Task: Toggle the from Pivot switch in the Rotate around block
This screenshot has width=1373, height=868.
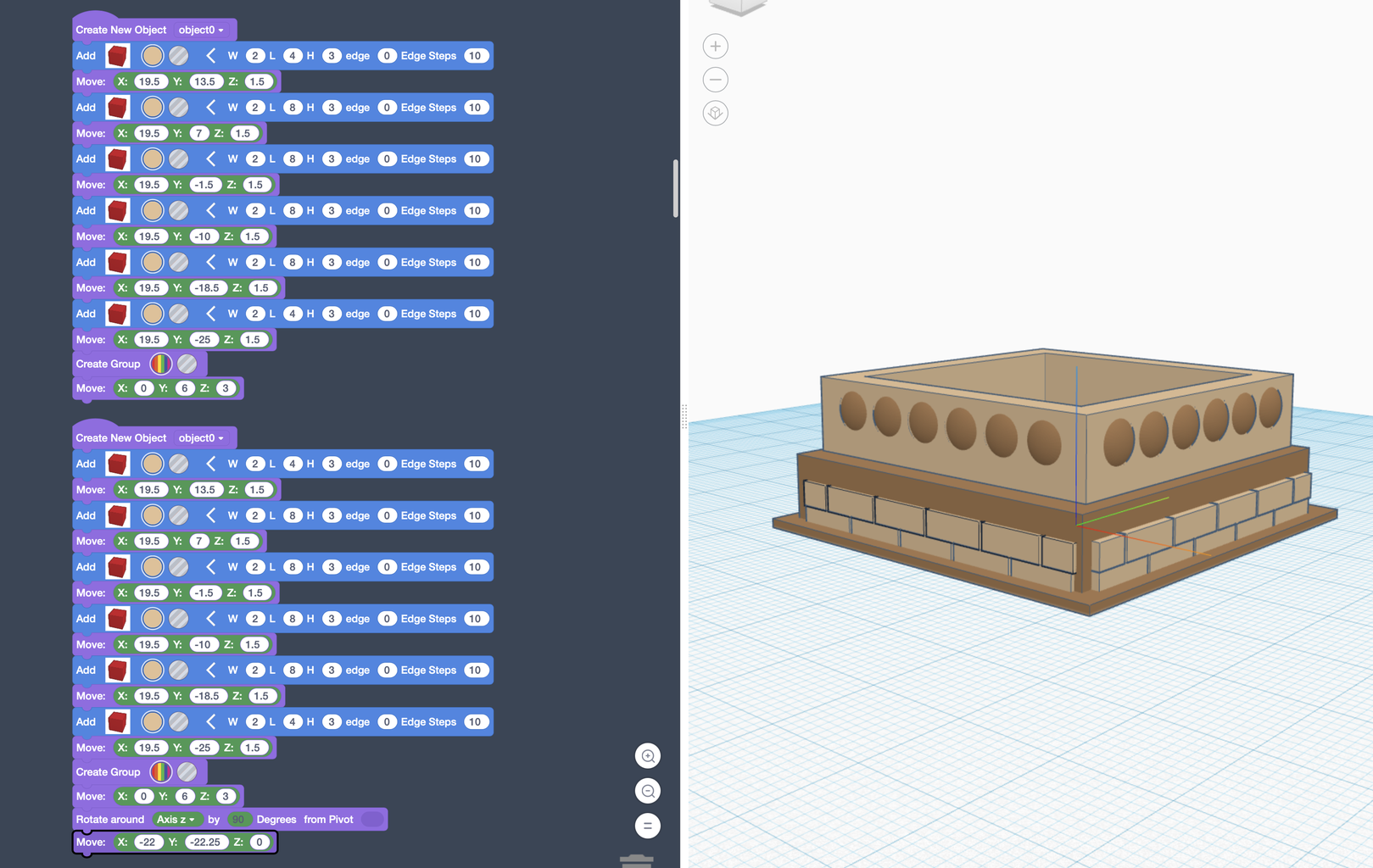Action: 371,819
